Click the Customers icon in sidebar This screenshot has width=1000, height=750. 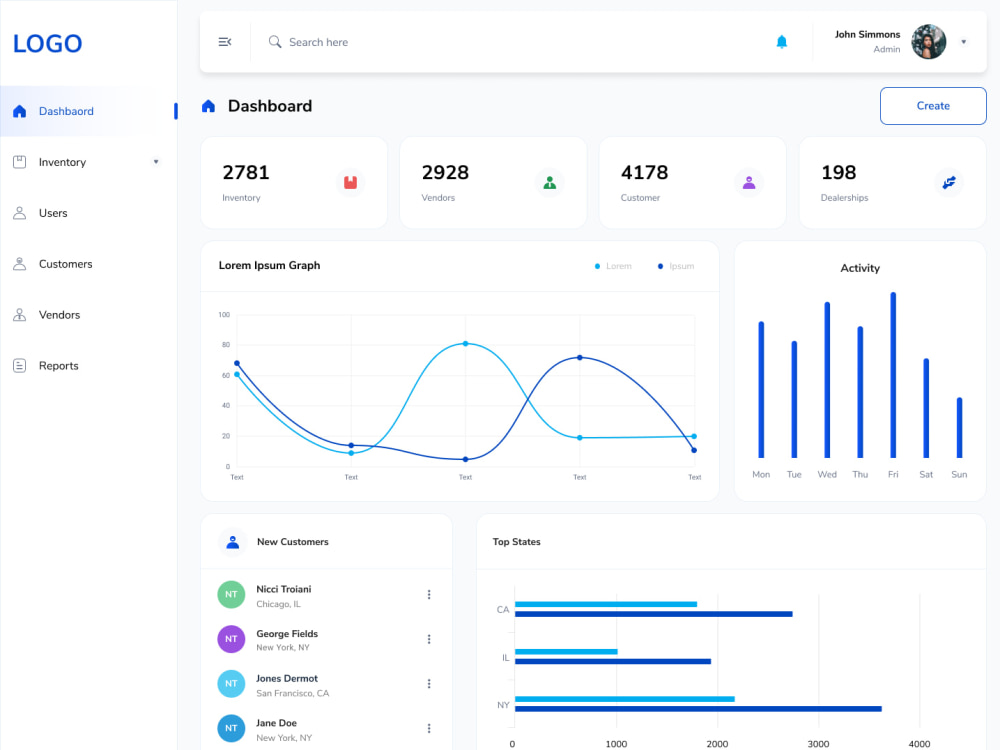coord(20,264)
